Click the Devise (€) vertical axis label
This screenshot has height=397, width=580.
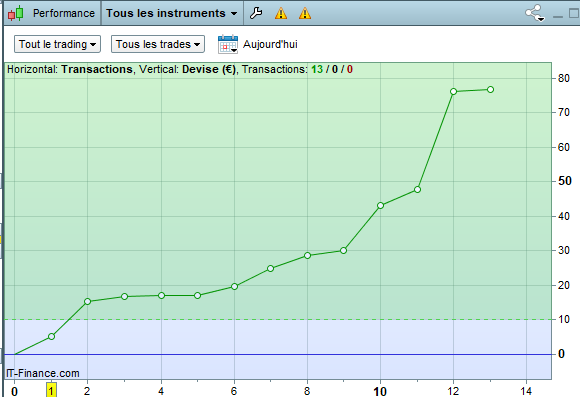pos(209,69)
